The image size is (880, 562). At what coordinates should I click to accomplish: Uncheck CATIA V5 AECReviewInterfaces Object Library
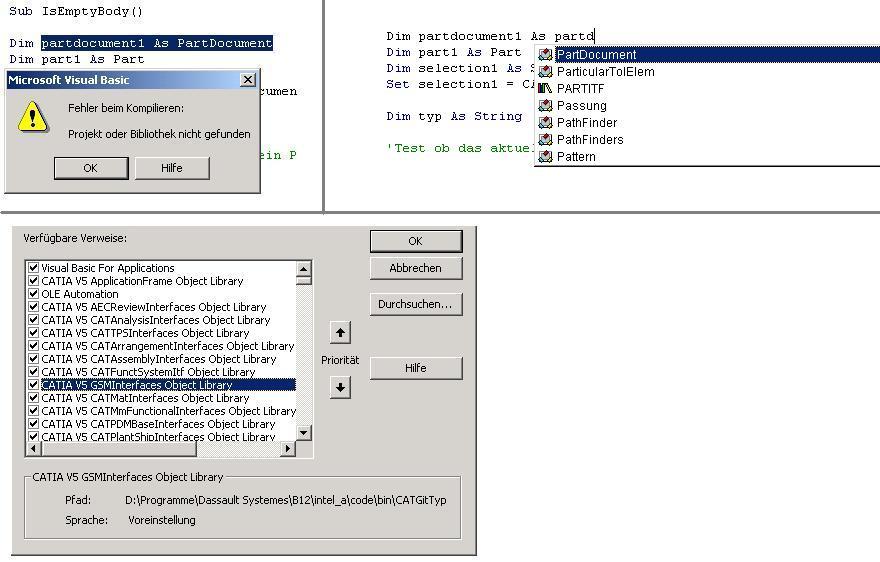coord(34,307)
